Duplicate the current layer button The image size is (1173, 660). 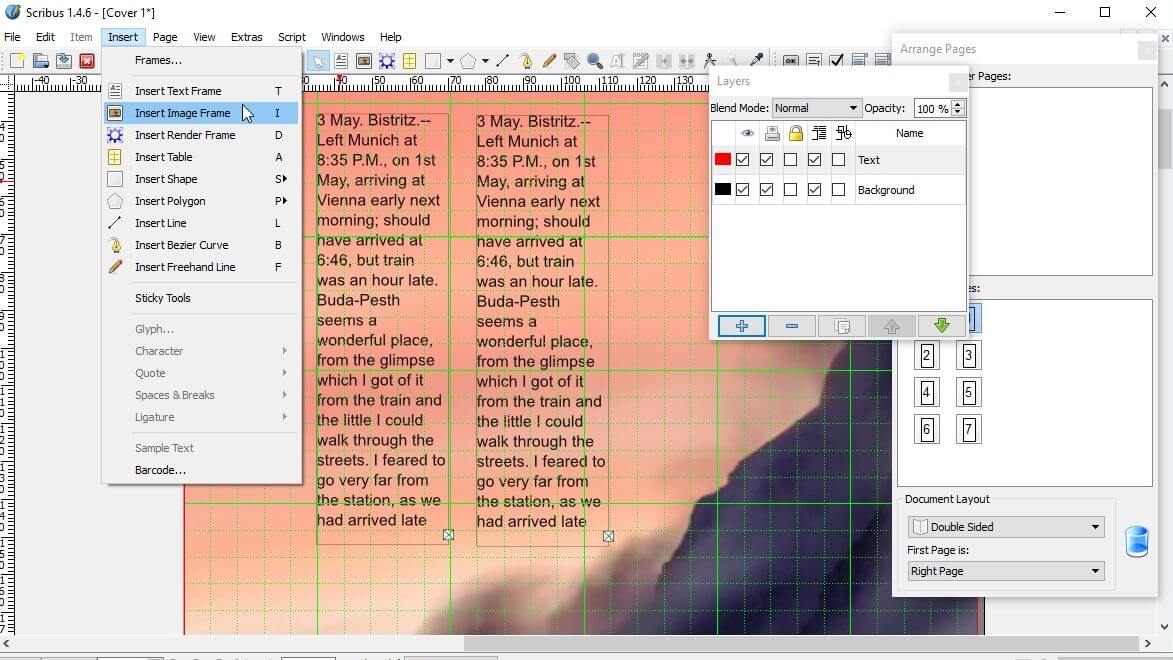842,326
